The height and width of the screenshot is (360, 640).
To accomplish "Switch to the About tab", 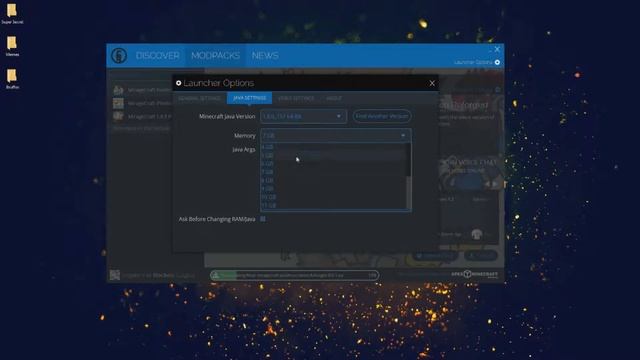I will pyautogui.click(x=333, y=98).
